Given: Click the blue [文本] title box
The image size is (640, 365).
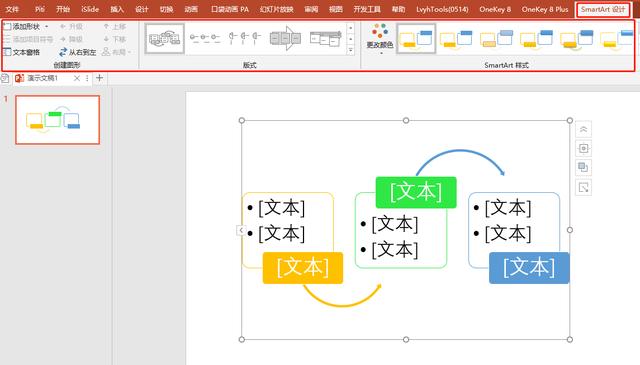Looking at the screenshot, I should [529, 268].
